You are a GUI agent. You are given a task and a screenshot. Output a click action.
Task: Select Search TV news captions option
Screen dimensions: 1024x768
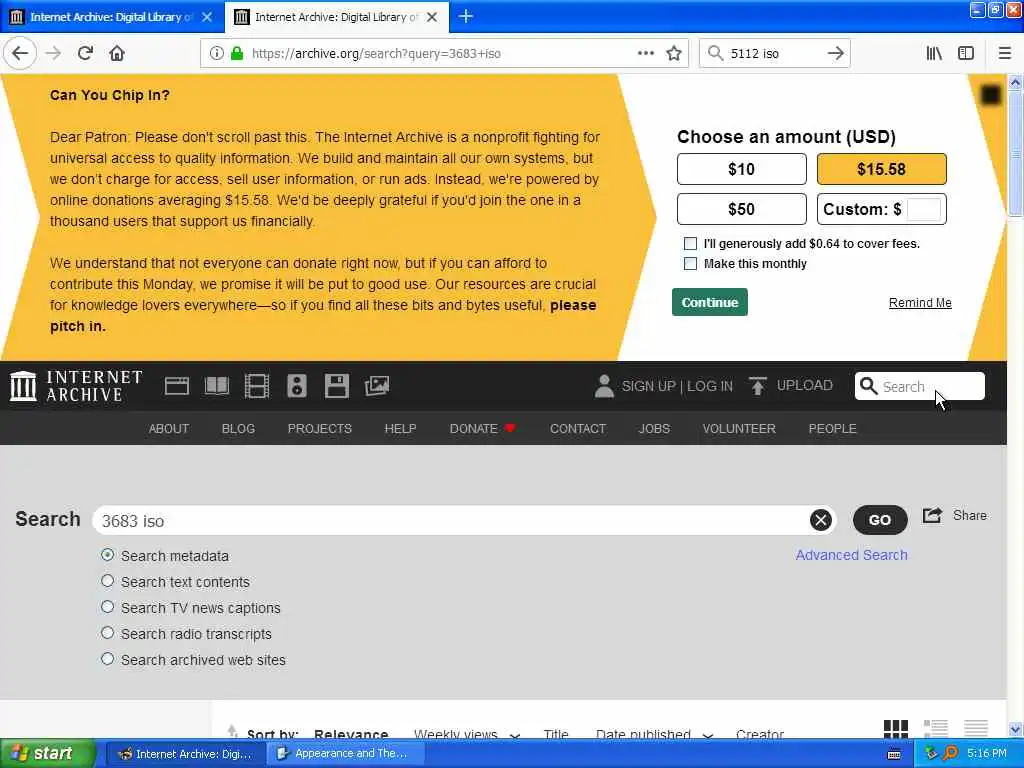108,607
